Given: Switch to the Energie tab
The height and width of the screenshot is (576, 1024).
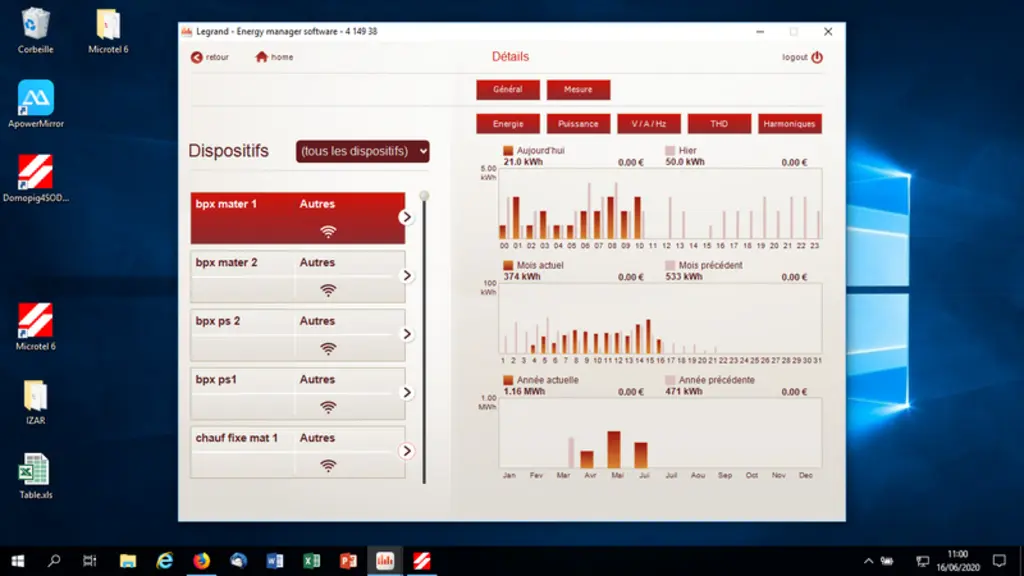Looking at the screenshot, I should pyautogui.click(x=508, y=124).
